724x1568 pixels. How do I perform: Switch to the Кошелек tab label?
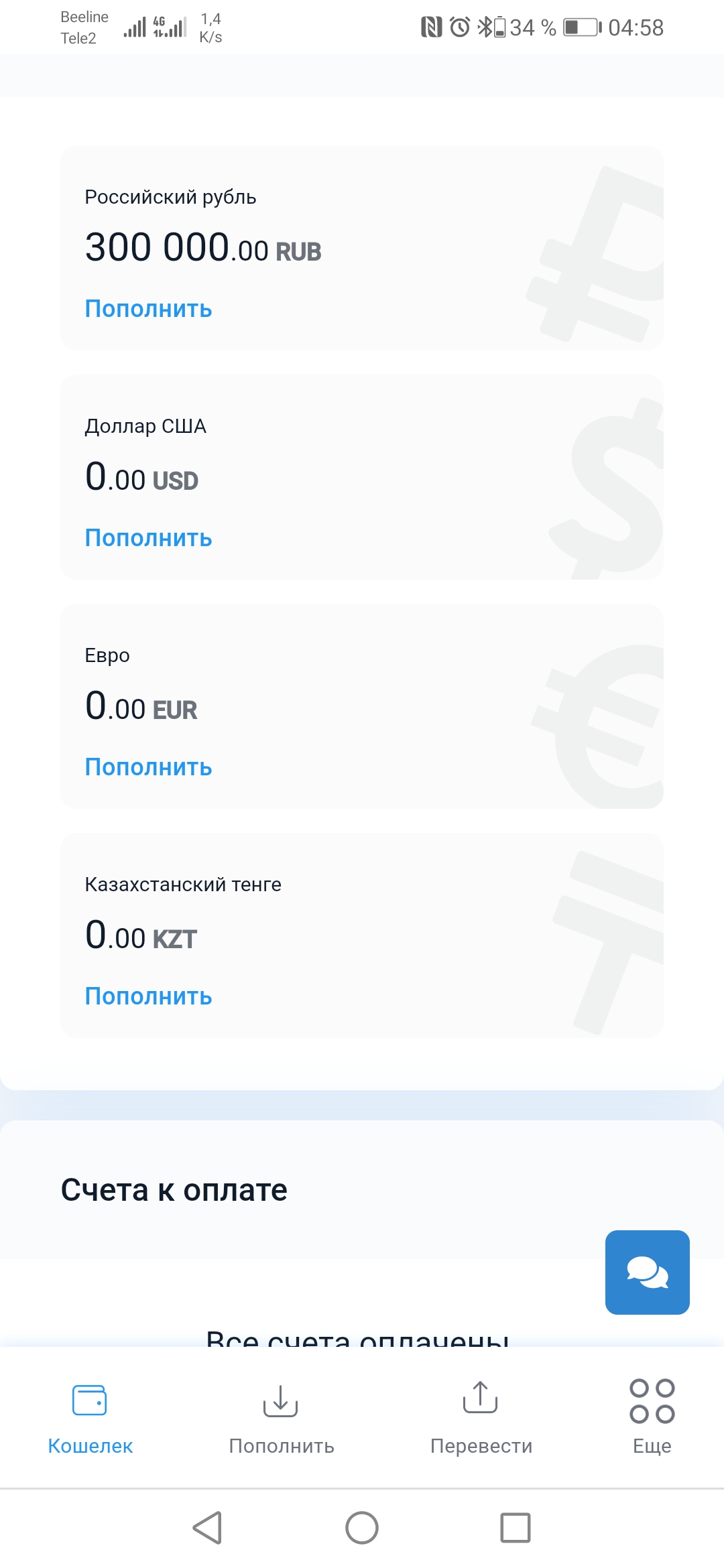point(90,1446)
